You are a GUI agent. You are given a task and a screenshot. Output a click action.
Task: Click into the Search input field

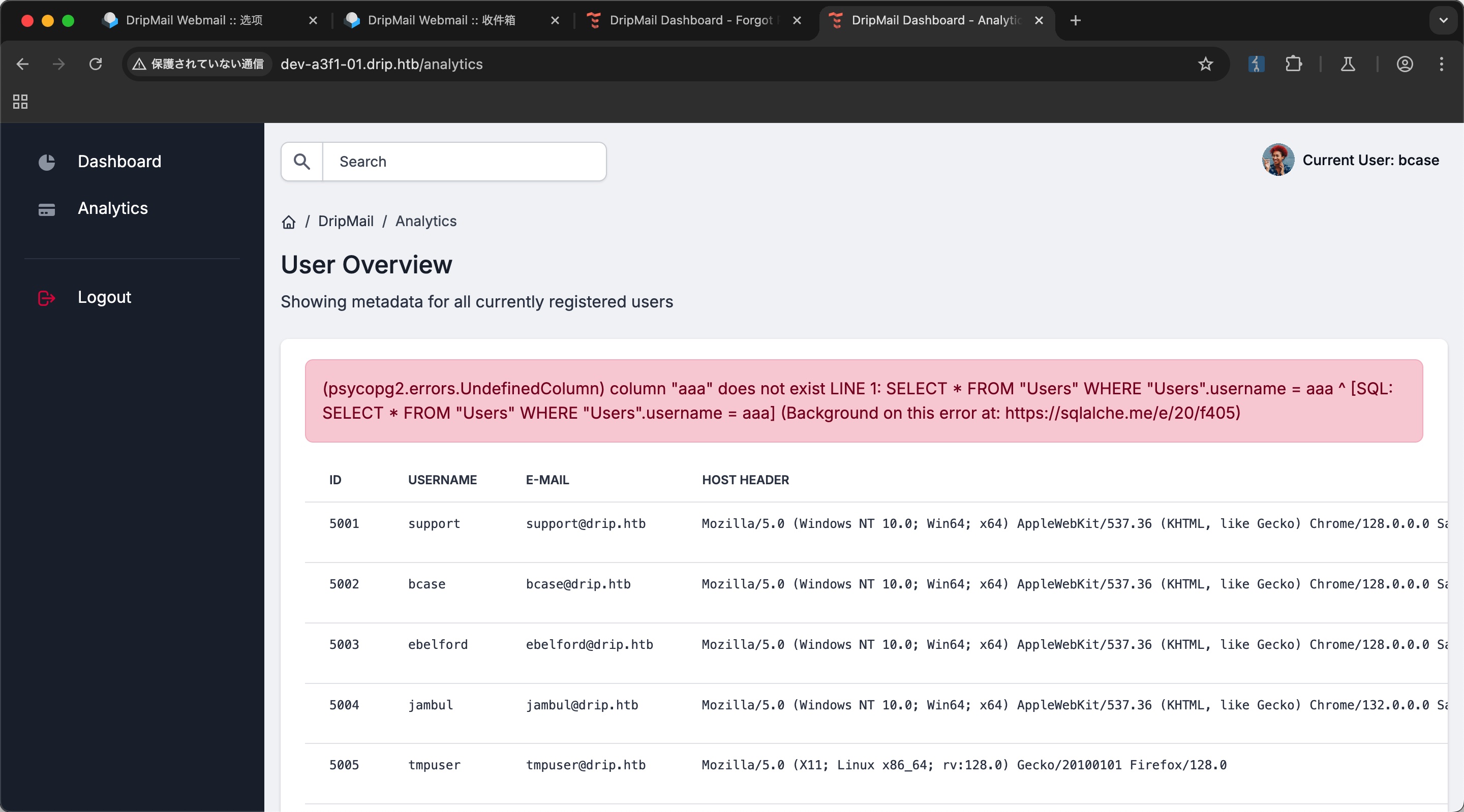pyautogui.click(x=464, y=162)
